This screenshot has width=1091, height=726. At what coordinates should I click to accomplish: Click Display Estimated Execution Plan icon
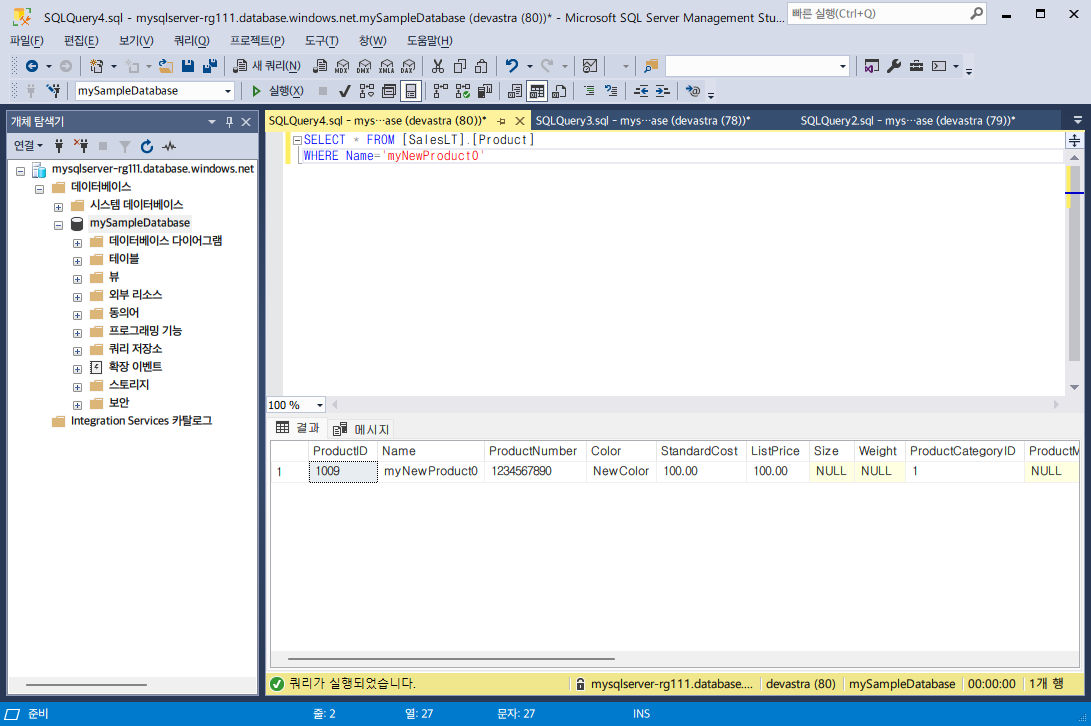pyautogui.click(x=367, y=90)
